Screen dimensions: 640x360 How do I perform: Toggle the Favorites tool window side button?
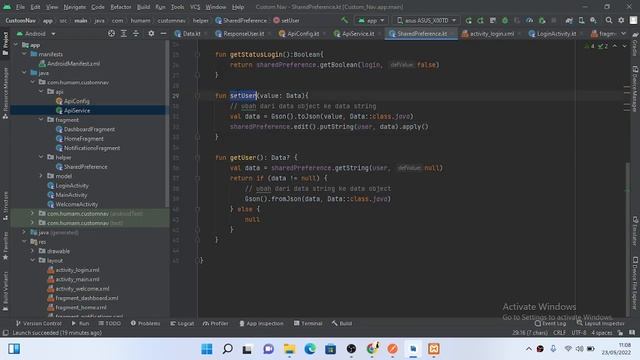tap(5, 246)
